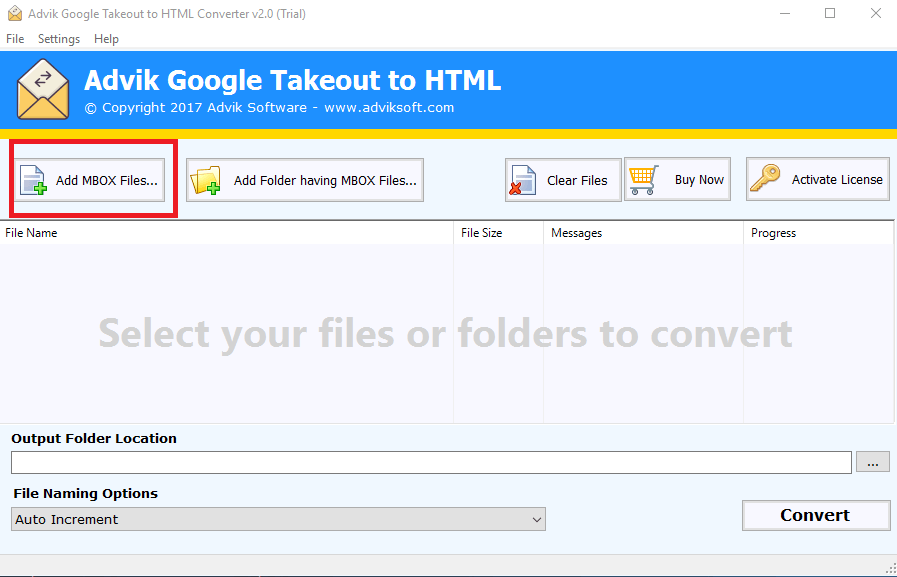Click the Output Folder Location text field
The height and width of the screenshot is (577, 897).
431,463
